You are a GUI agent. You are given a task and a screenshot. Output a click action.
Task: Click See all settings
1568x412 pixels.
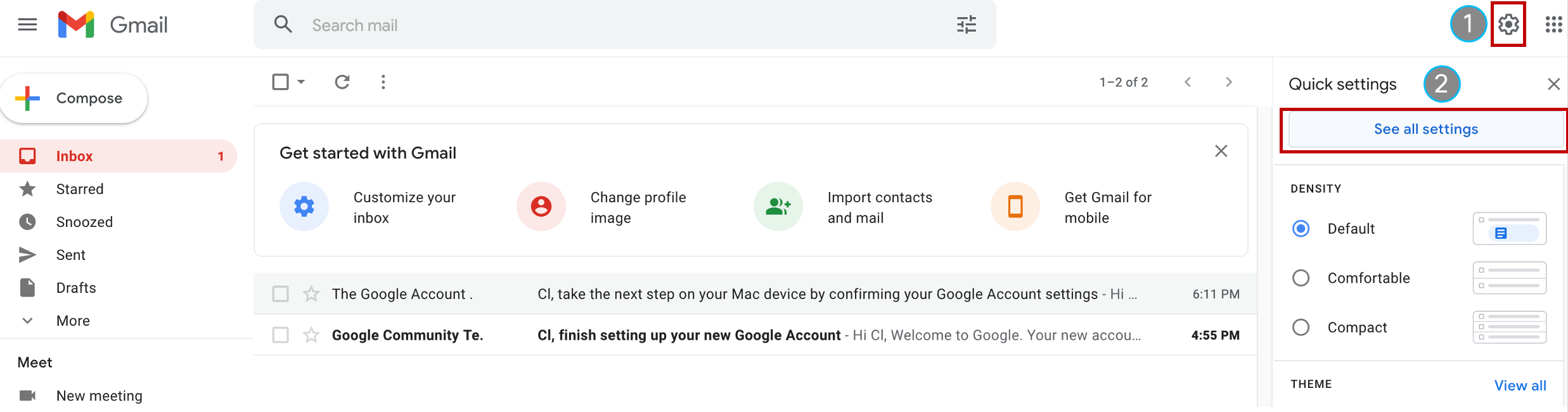point(1426,129)
